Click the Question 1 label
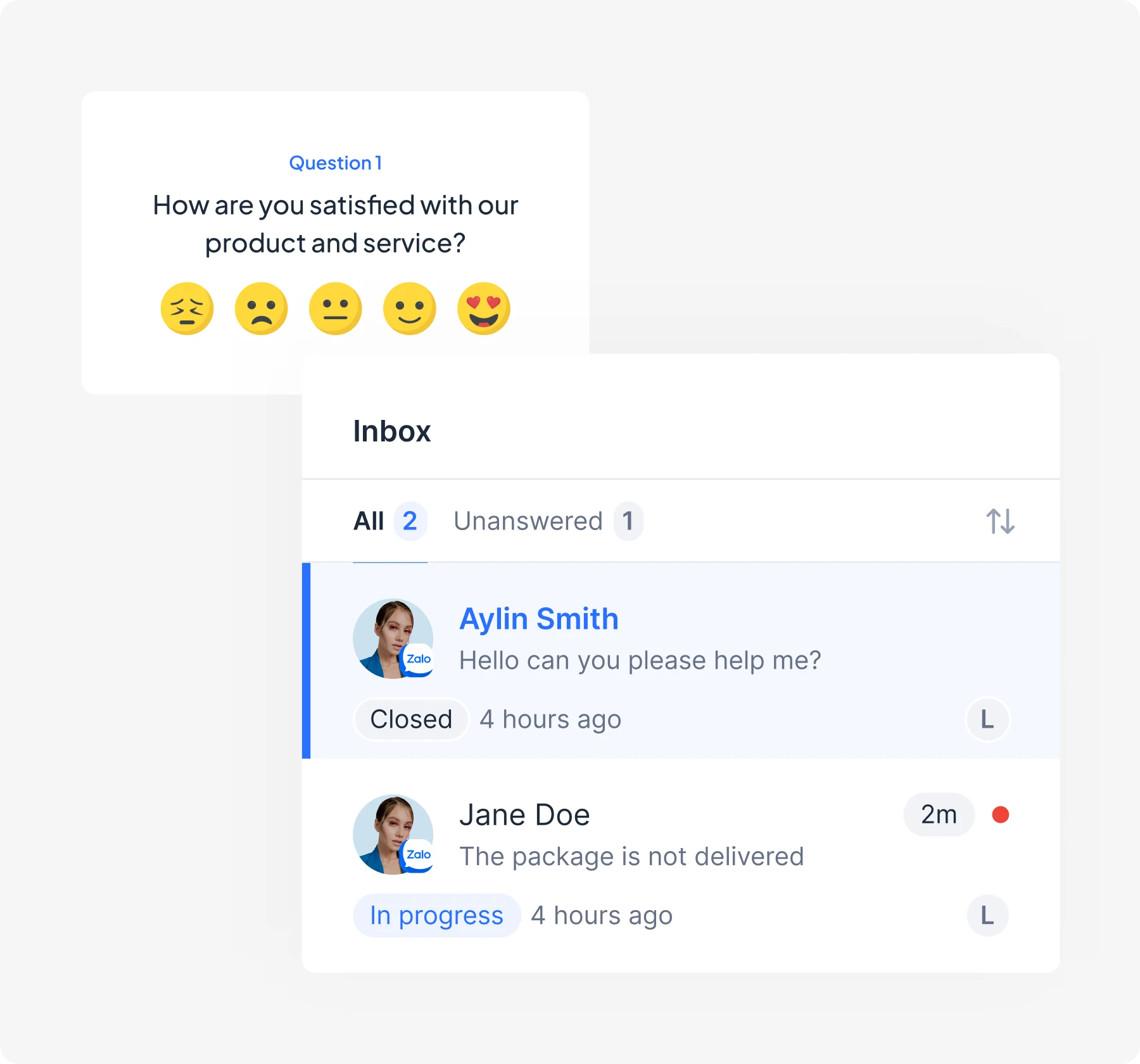1140x1064 pixels. point(335,163)
